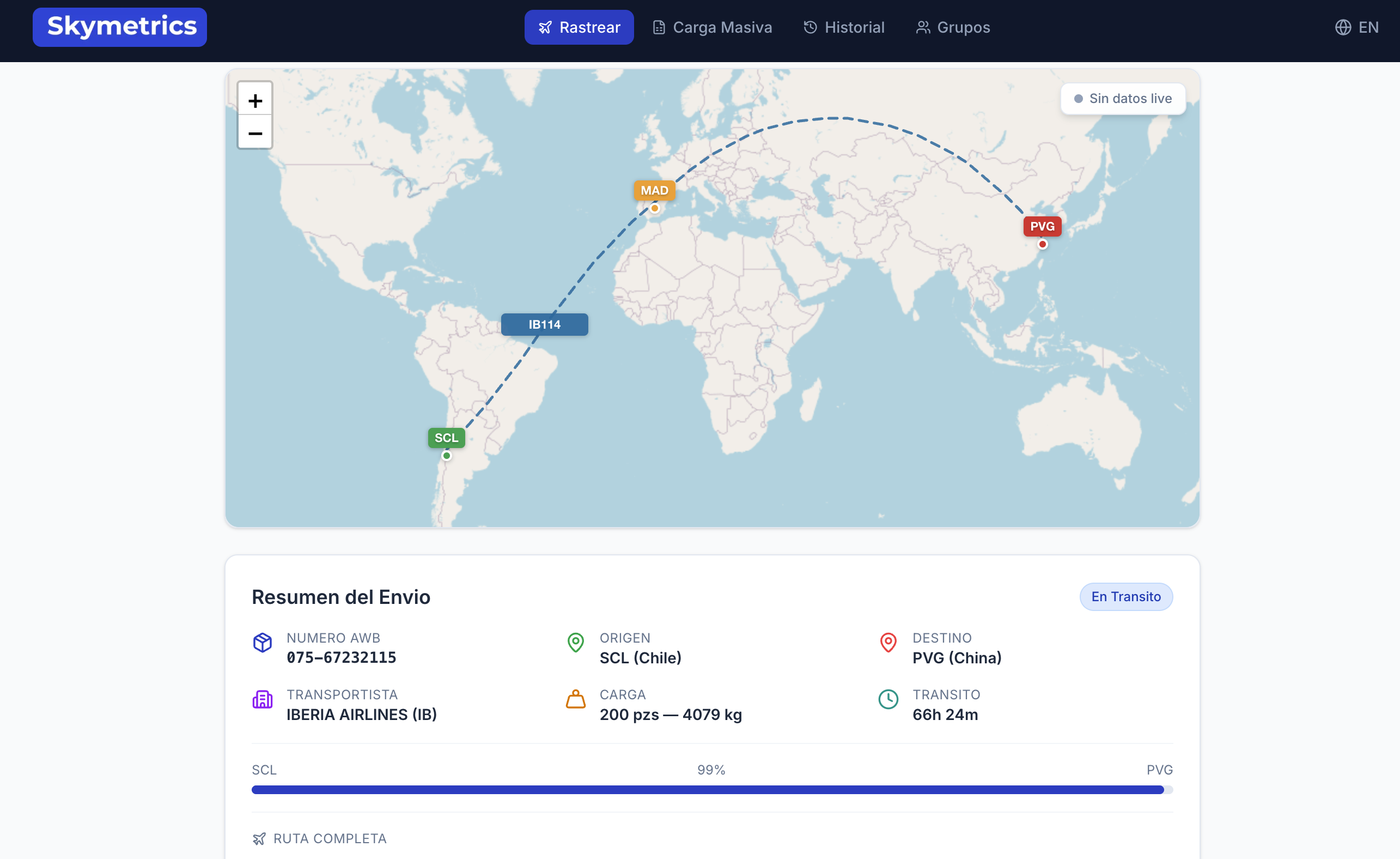
Task: Select the En Transito status badge
Action: point(1125,596)
